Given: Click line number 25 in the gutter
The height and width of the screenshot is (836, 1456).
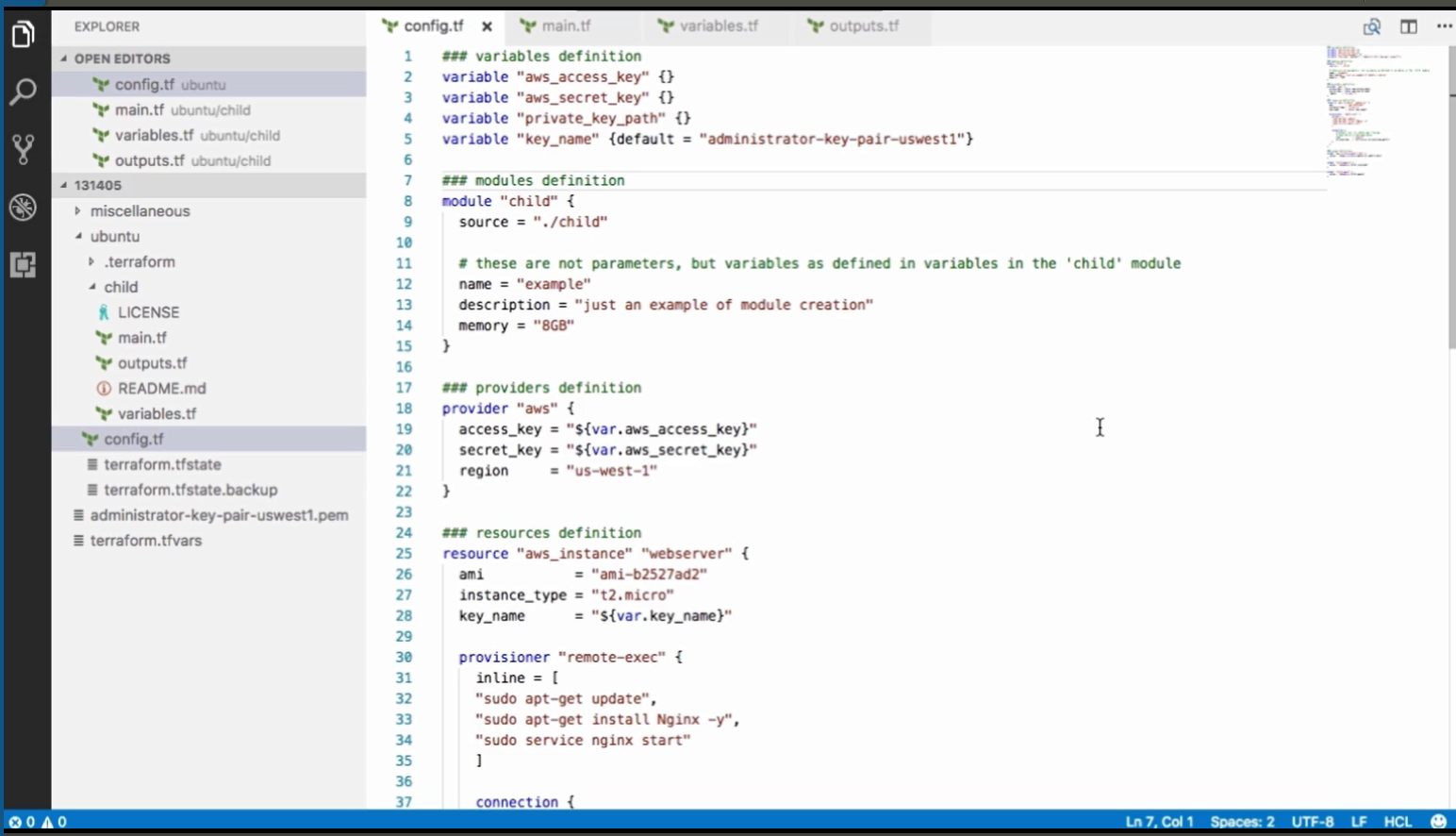Looking at the screenshot, I should tap(404, 554).
